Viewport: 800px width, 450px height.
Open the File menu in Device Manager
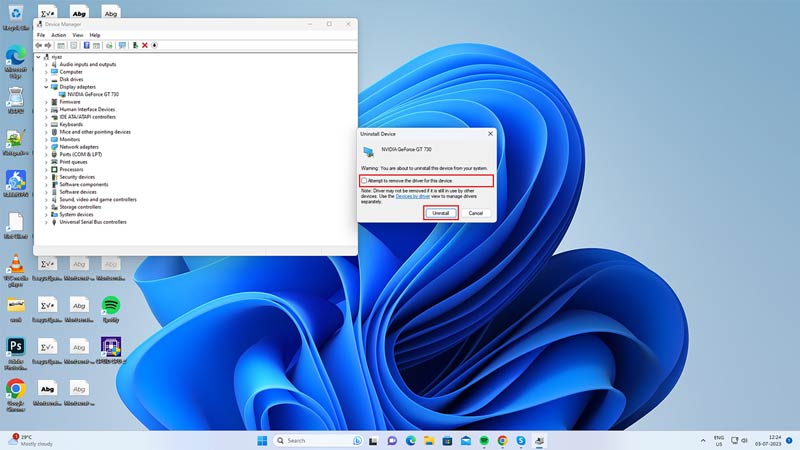[41, 35]
